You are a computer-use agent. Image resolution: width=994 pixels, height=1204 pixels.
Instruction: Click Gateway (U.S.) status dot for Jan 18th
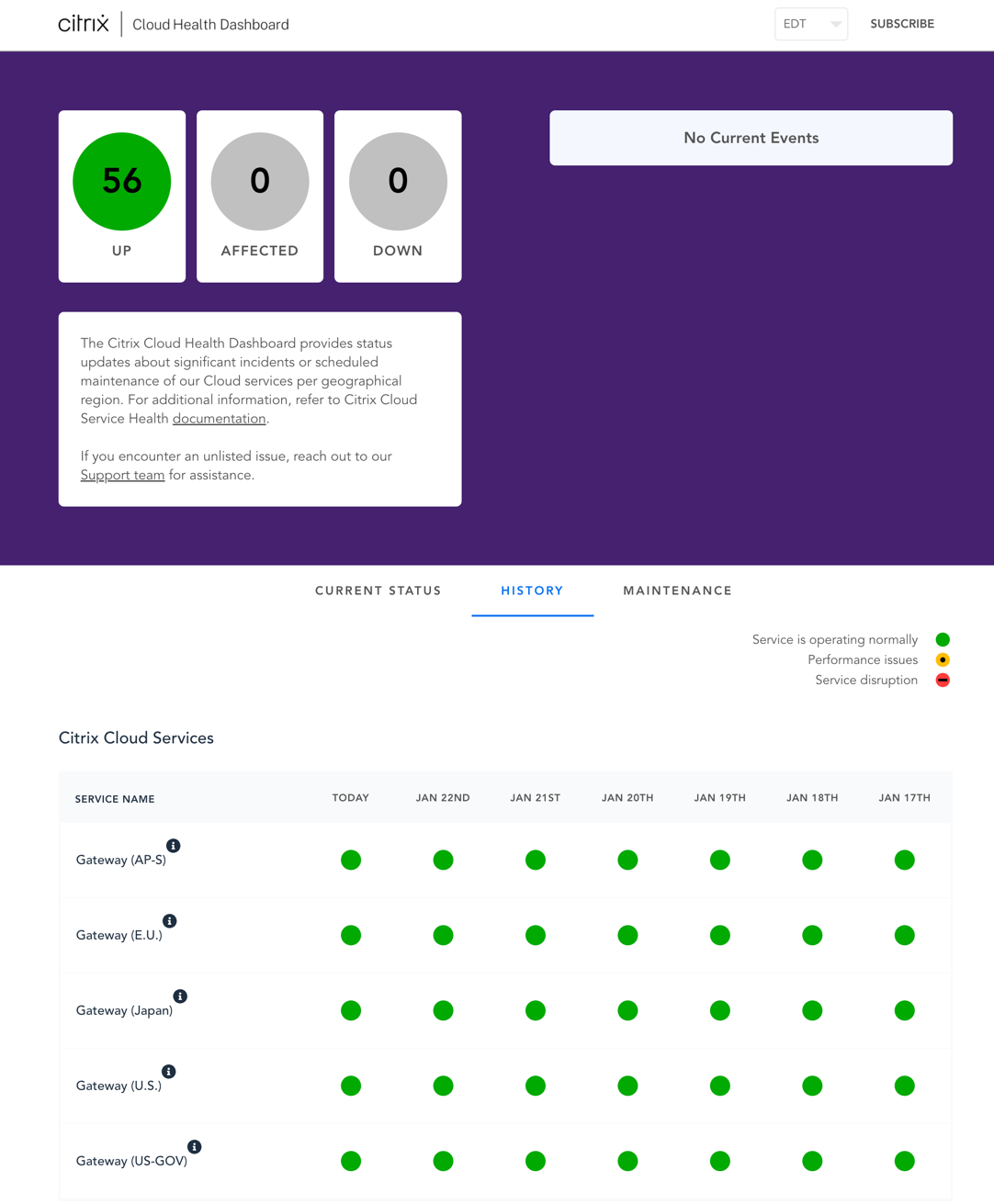[x=812, y=1086]
